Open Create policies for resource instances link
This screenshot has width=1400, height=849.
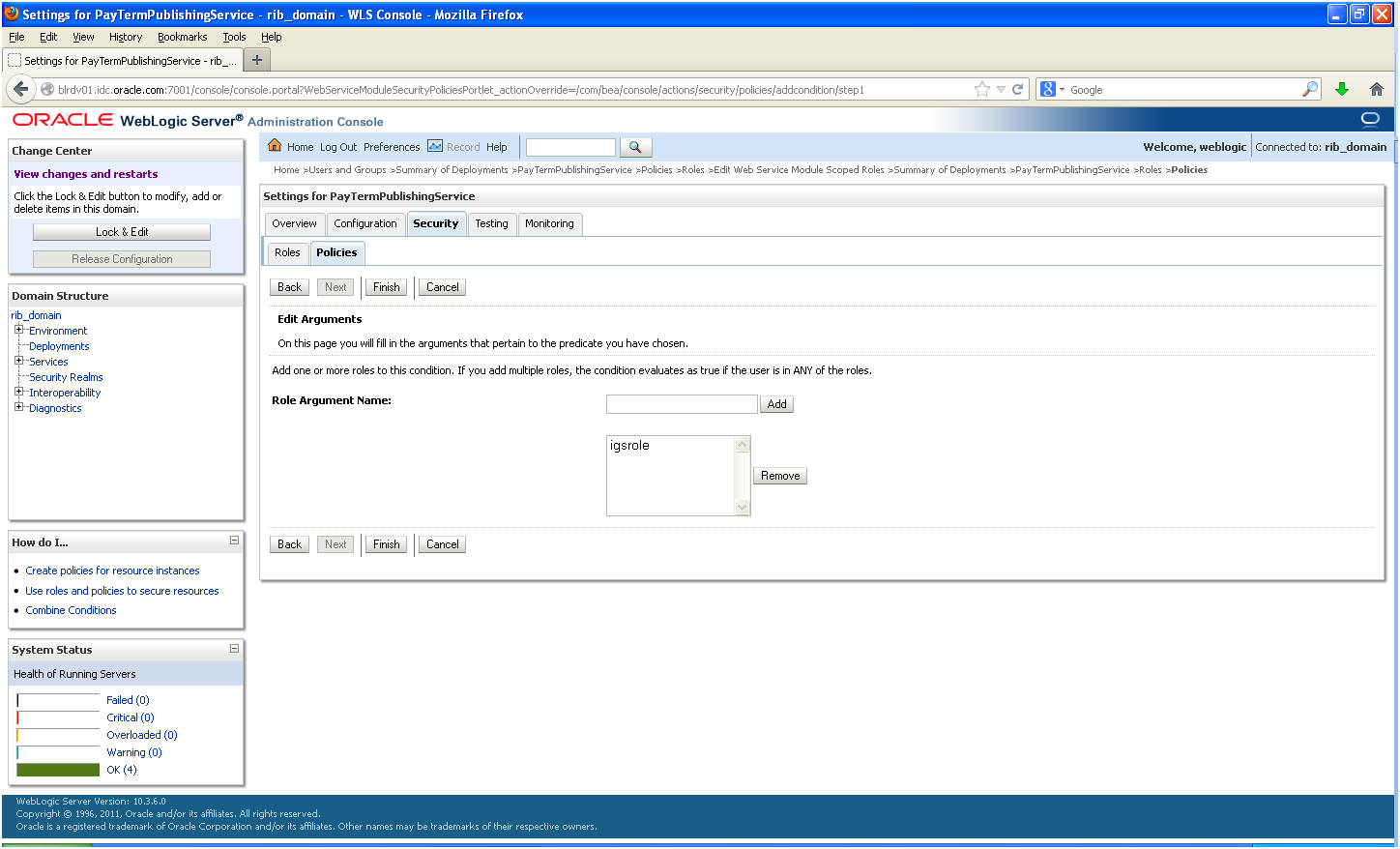point(112,571)
